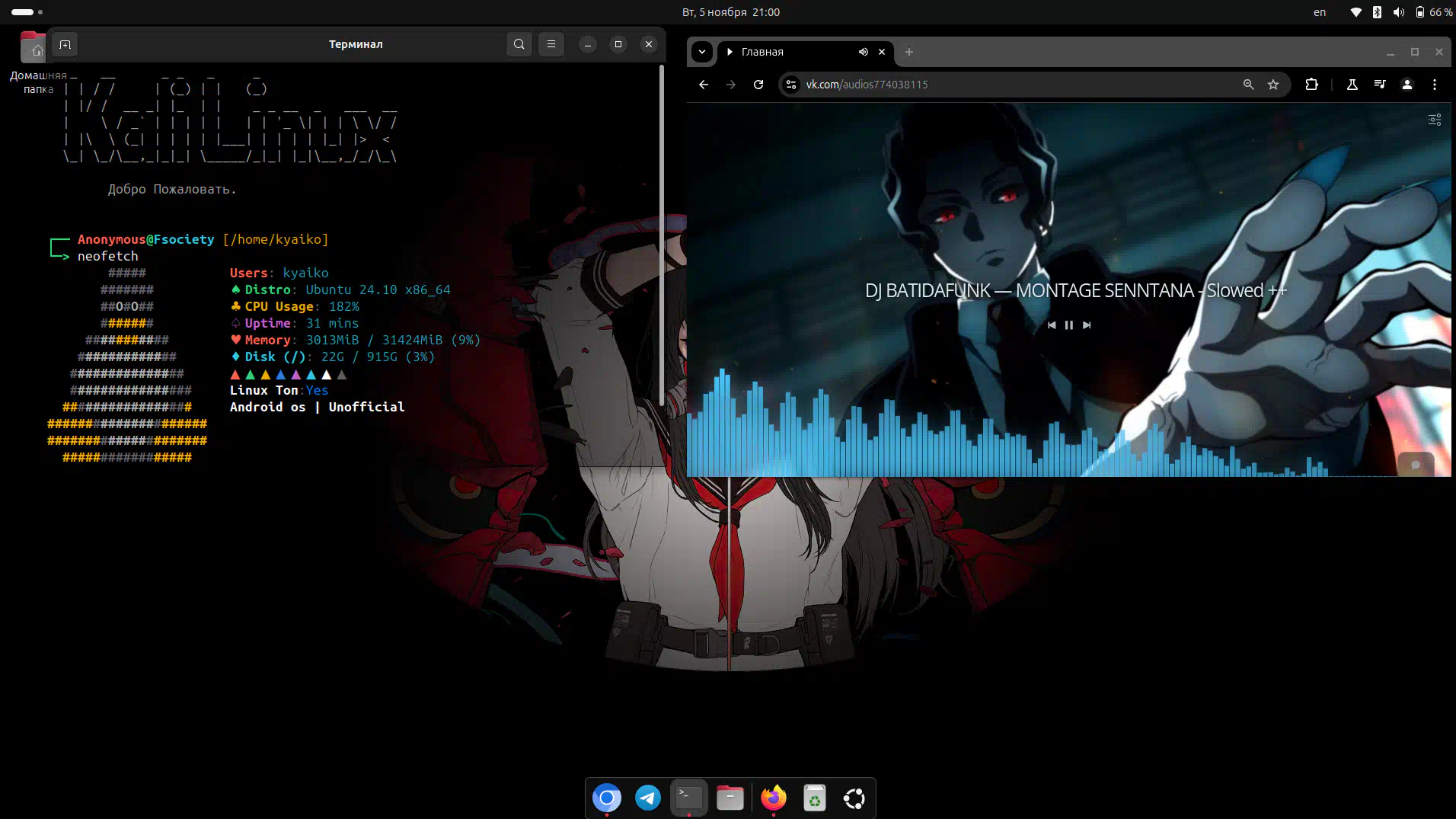Open the browser profile avatar
Image resolution: width=1456 pixels, height=819 pixels.
1407,85
